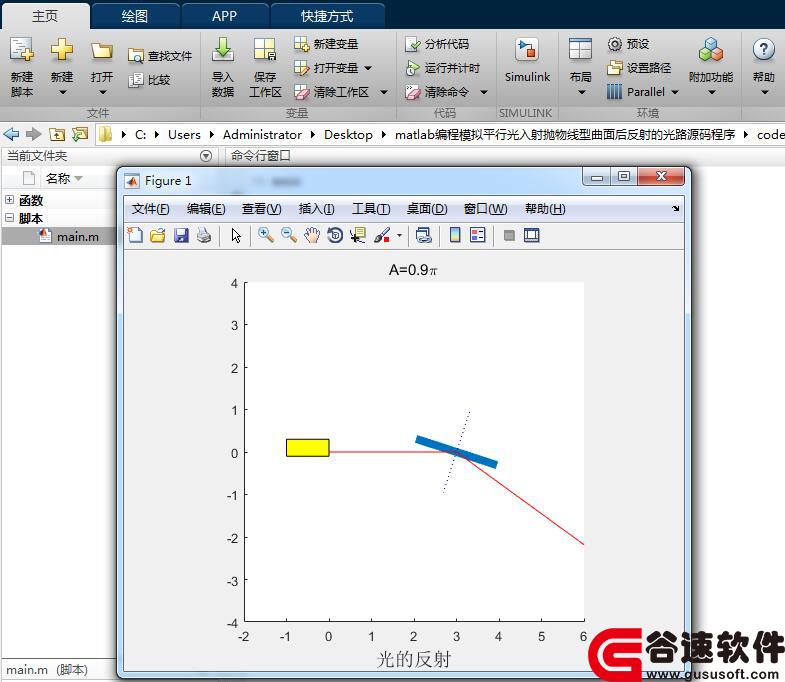Print the figure with the printer icon
This screenshot has width=785, height=682.
point(204,235)
